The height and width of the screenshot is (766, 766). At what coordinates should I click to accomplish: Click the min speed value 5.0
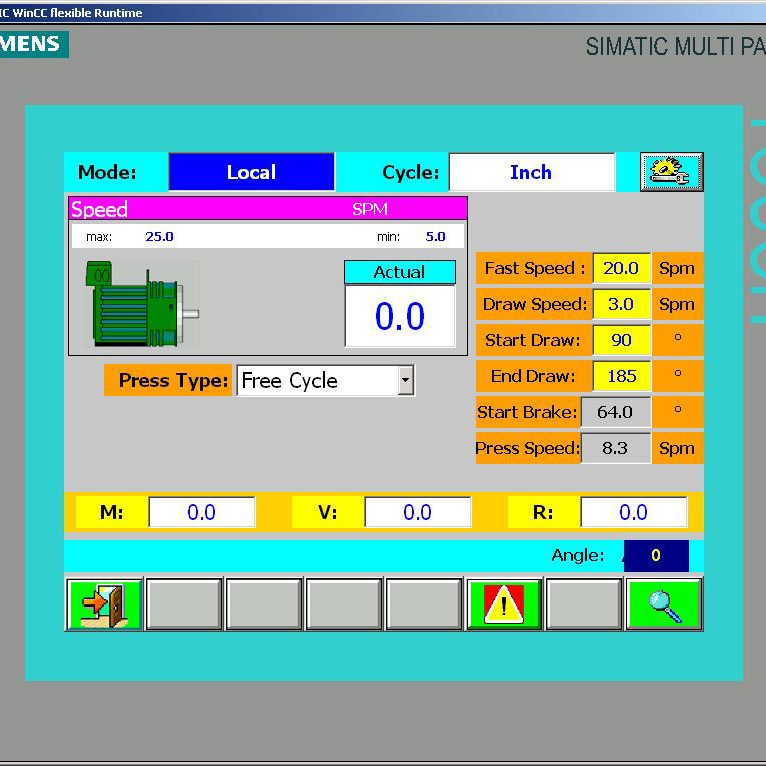pyautogui.click(x=435, y=237)
